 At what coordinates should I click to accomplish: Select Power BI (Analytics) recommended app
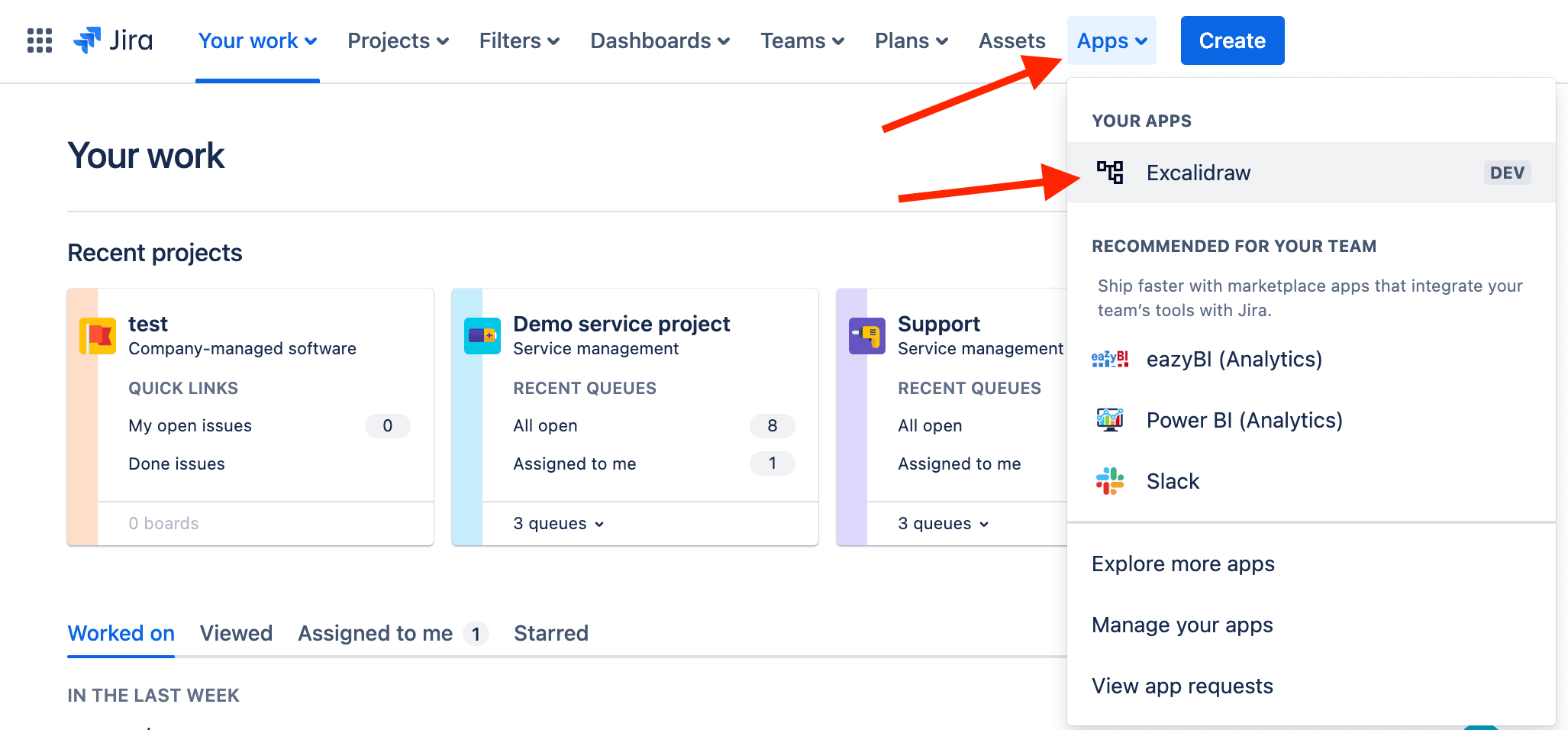pyautogui.click(x=1312, y=420)
